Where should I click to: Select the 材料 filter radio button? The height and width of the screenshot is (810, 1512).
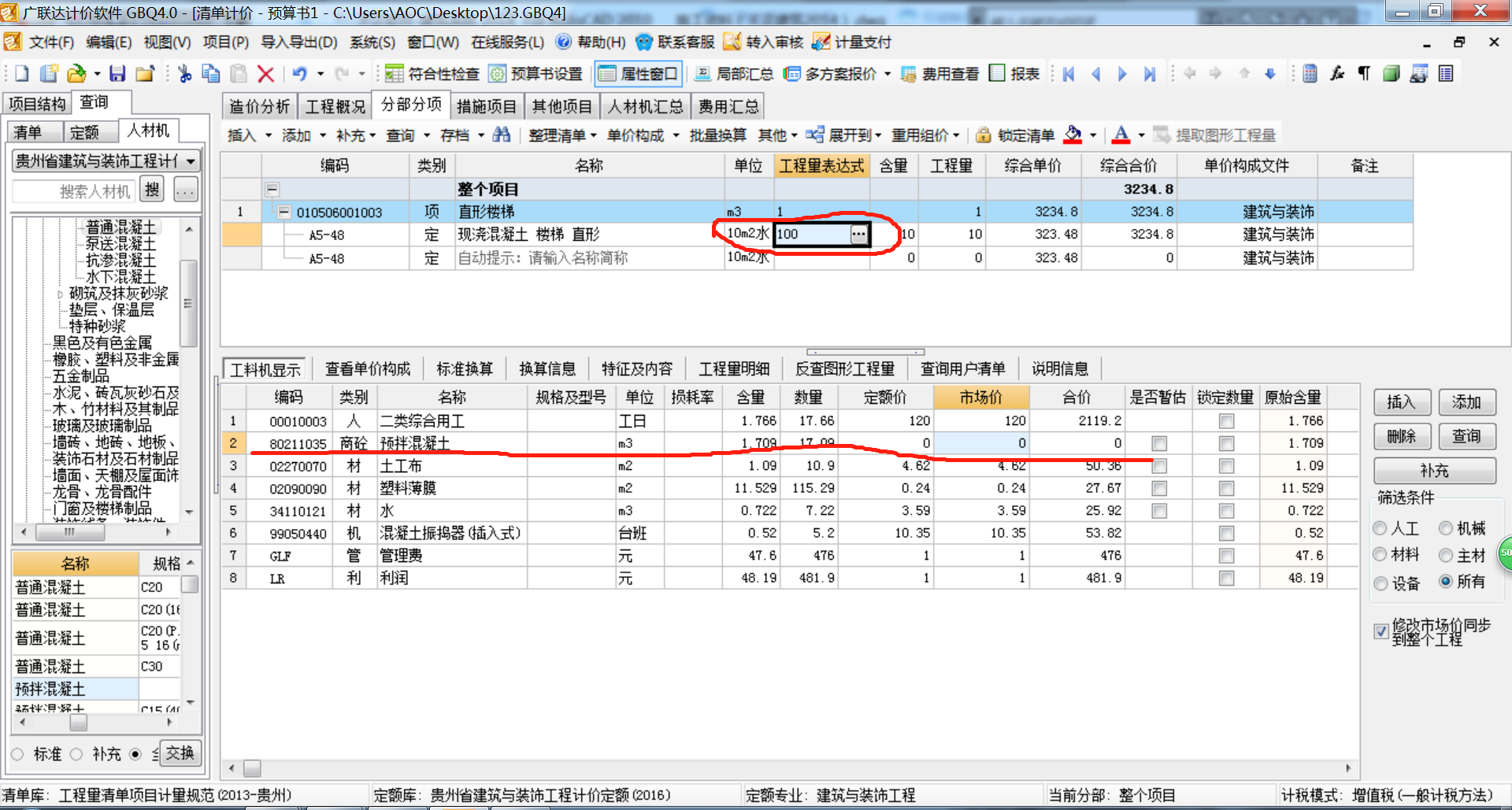pyautogui.click(x=1380, y=555)
